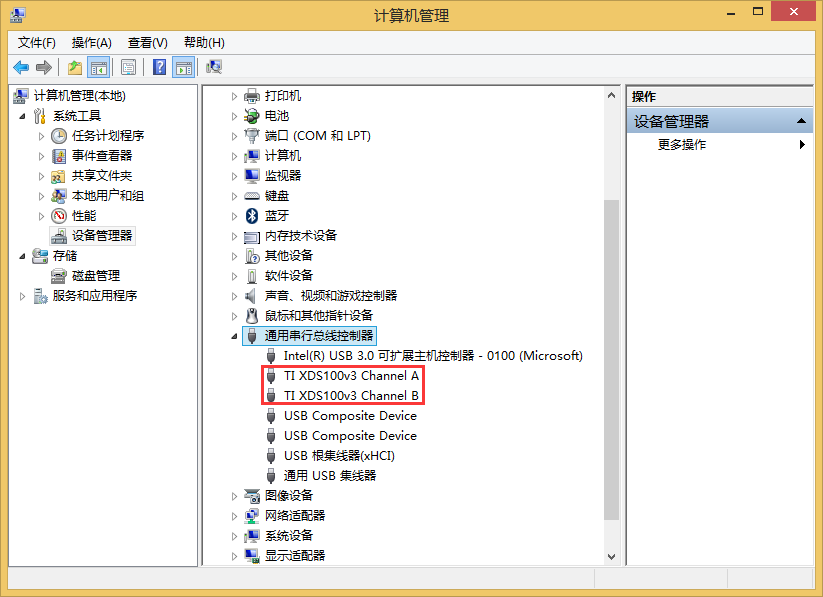Select 本地用户和组 in the left tree

(x=108, y=195)
